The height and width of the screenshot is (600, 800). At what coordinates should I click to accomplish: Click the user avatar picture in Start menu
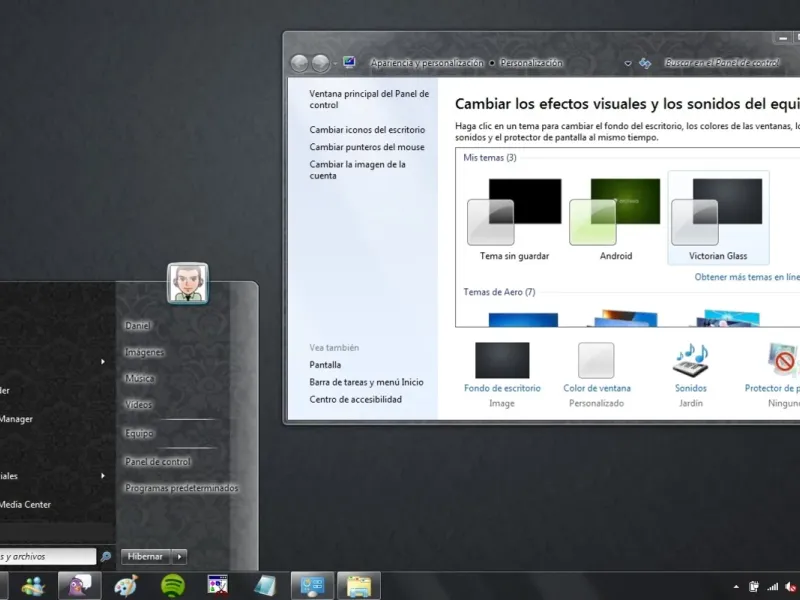pos(188,284)
